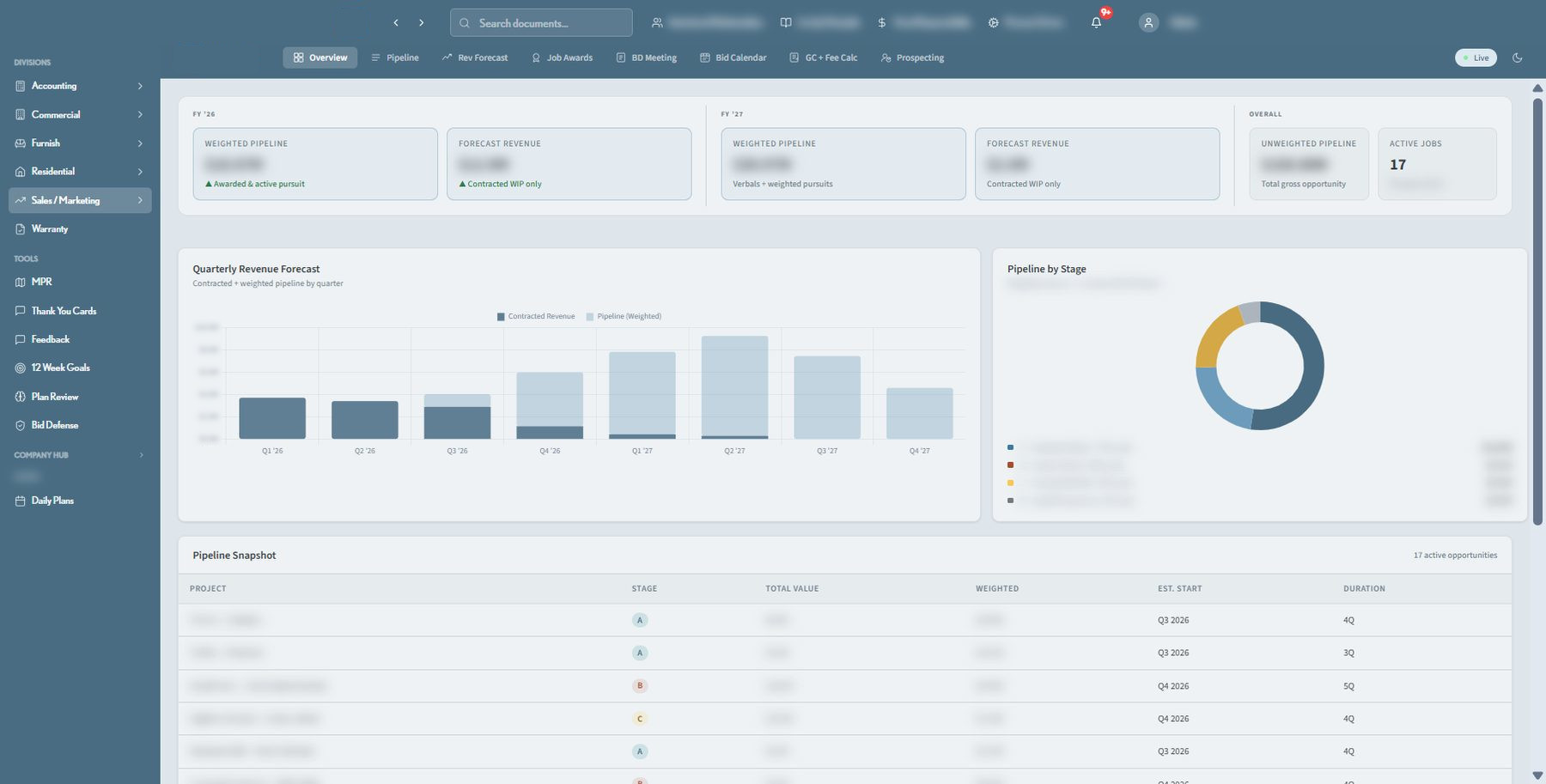This screenshot has height=784, width=1546.
Task: Open the GC + Fee Calc tab
Action: coord(824,58)
